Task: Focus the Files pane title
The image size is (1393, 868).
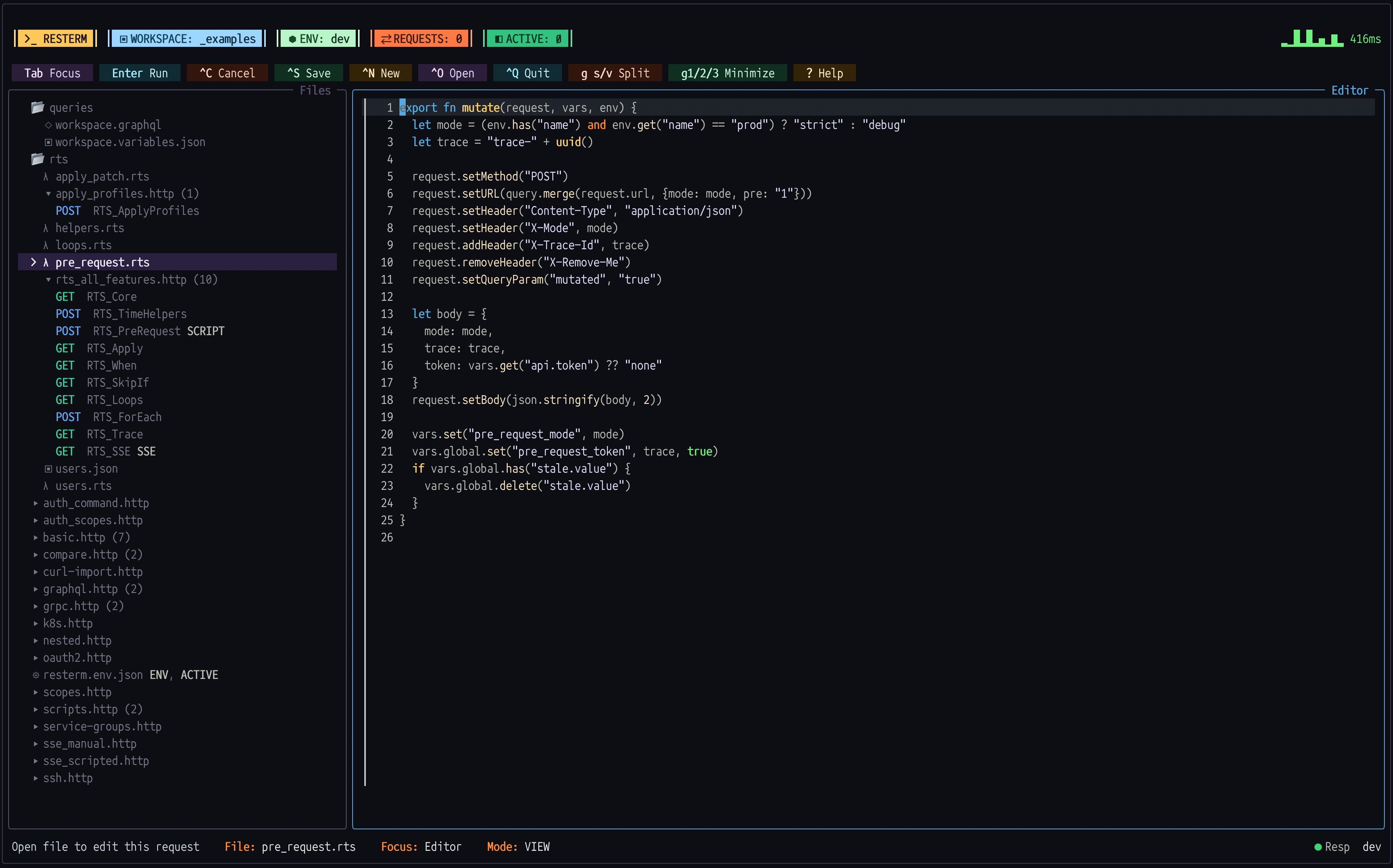Action: coord(315,90)
